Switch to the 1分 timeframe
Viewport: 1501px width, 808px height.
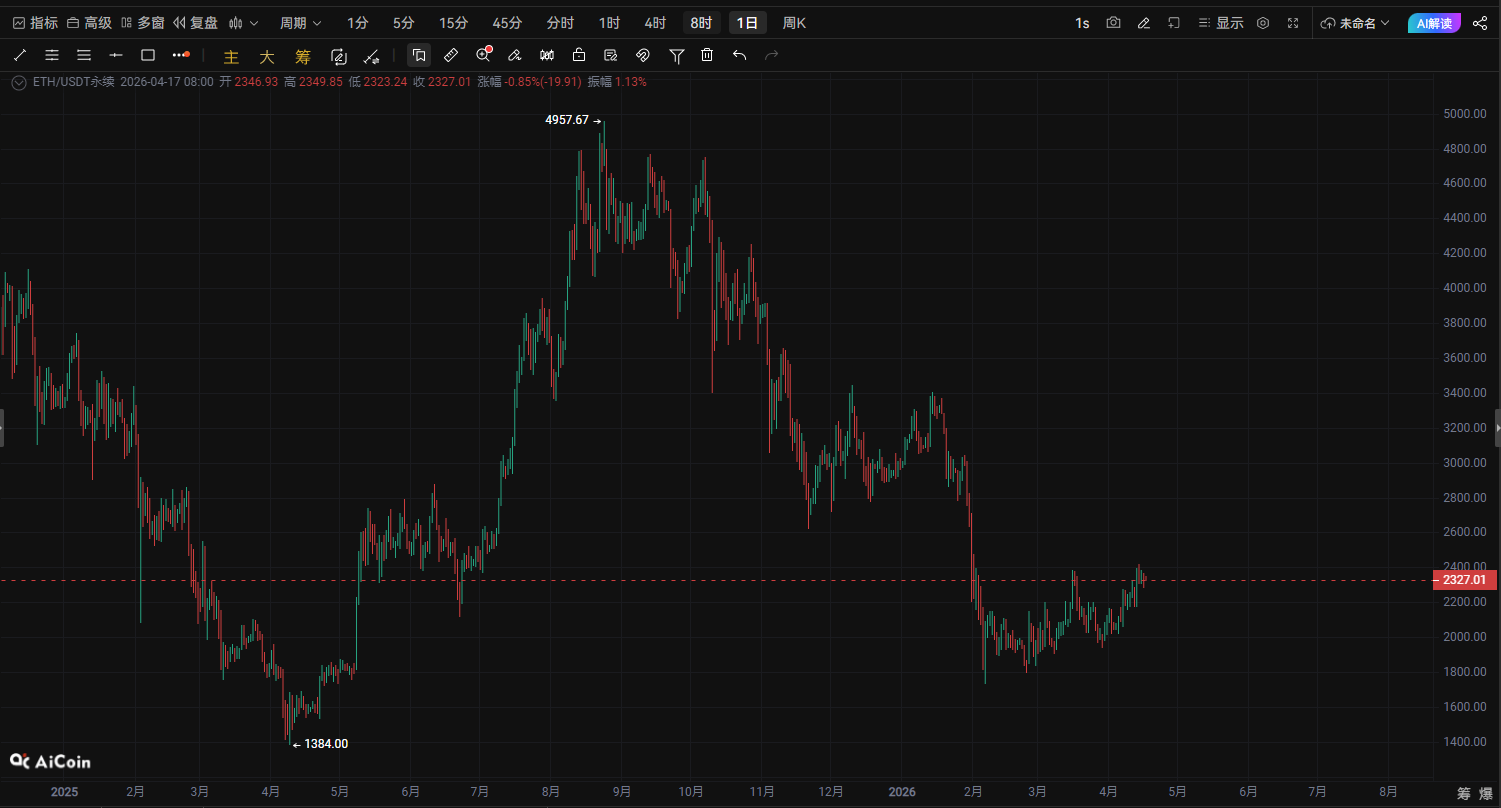pyautogui.click(x=357, y=23)
